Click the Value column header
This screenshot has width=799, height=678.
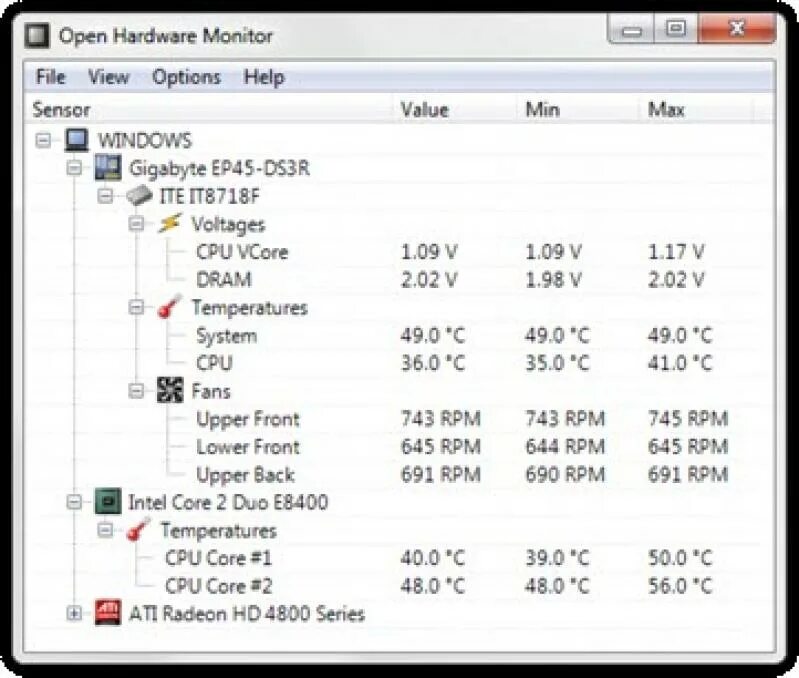[455, 110]
